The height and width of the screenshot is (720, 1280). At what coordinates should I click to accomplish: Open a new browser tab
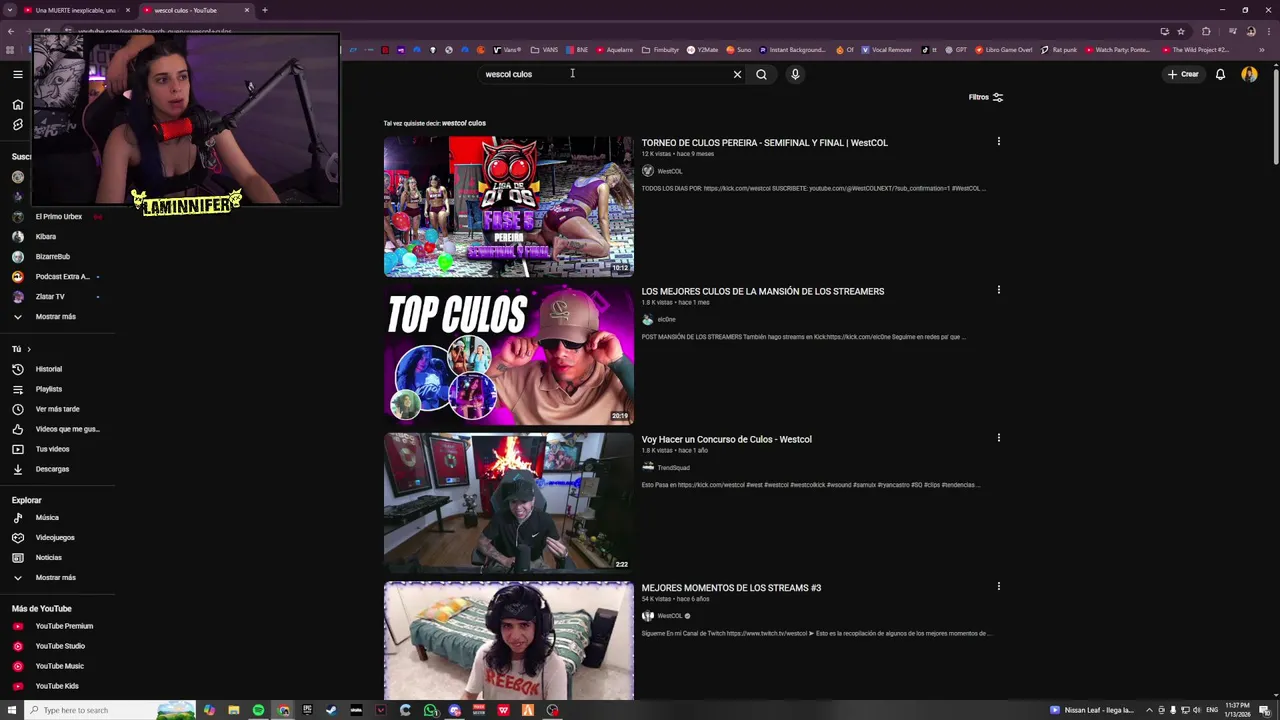(x=264, y=10)
